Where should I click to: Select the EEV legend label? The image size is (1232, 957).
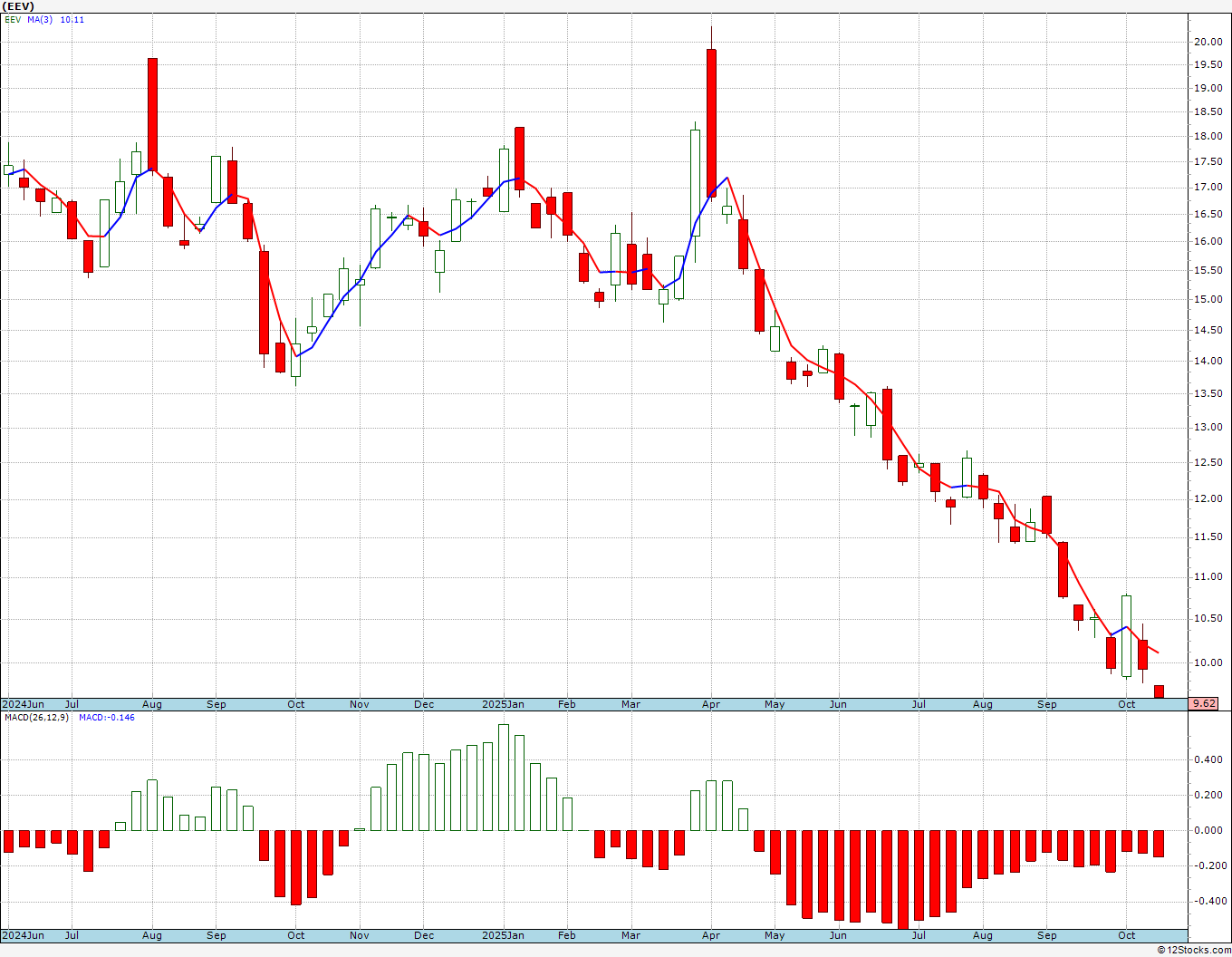(x=13, y=19)
